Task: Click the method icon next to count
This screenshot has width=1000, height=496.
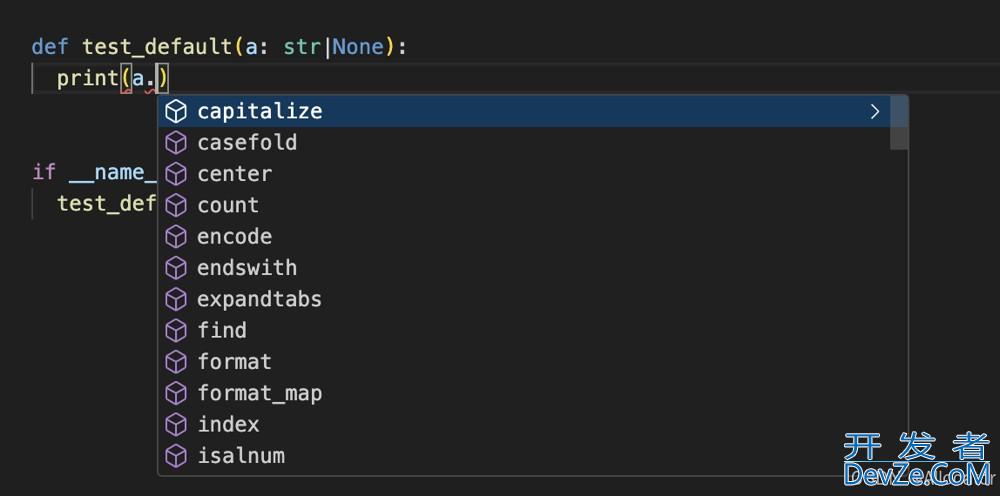Action: [x=176, y=205]
